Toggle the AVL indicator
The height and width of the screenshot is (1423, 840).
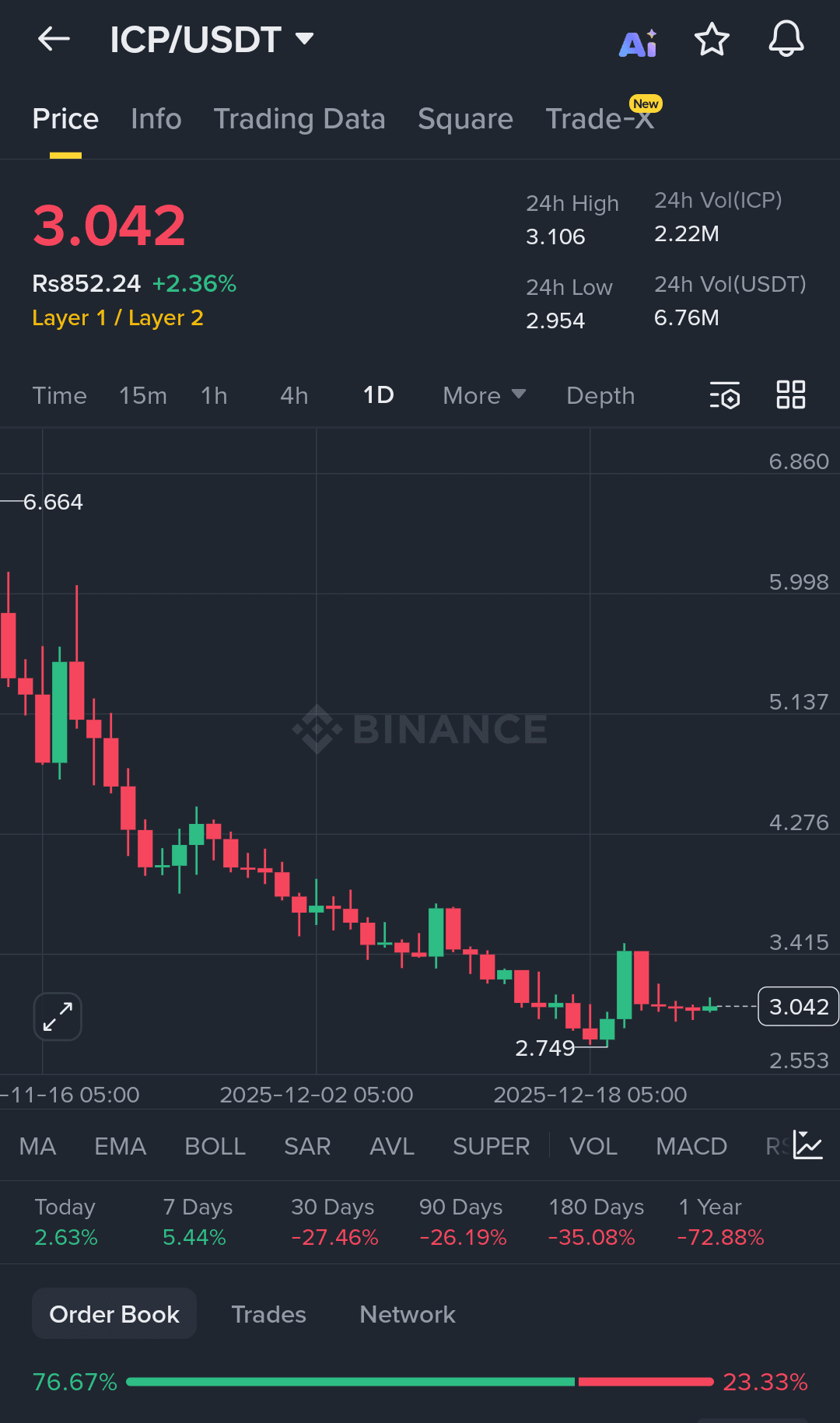(x=392, y=1146)
